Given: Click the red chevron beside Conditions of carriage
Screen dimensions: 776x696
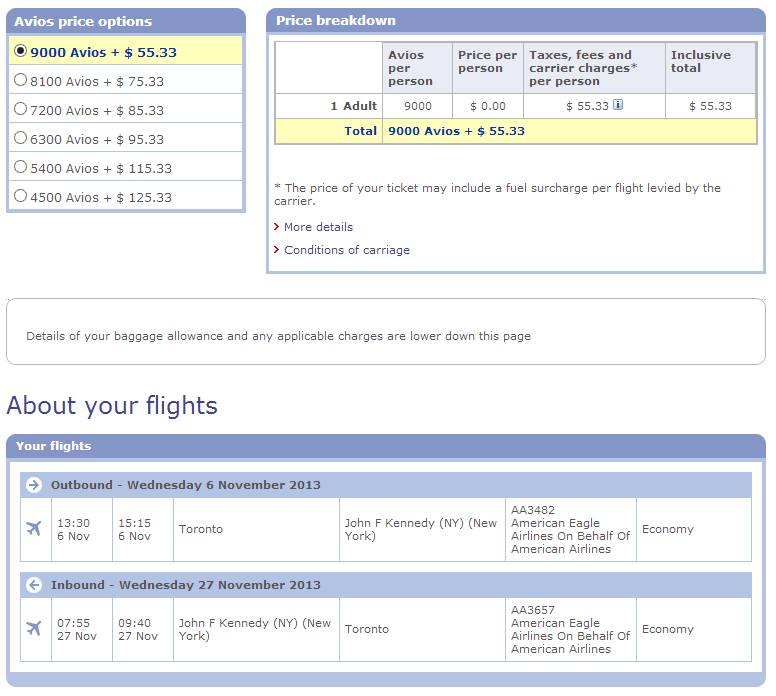Looking at the screenshot, I should [x=277, y=249].
